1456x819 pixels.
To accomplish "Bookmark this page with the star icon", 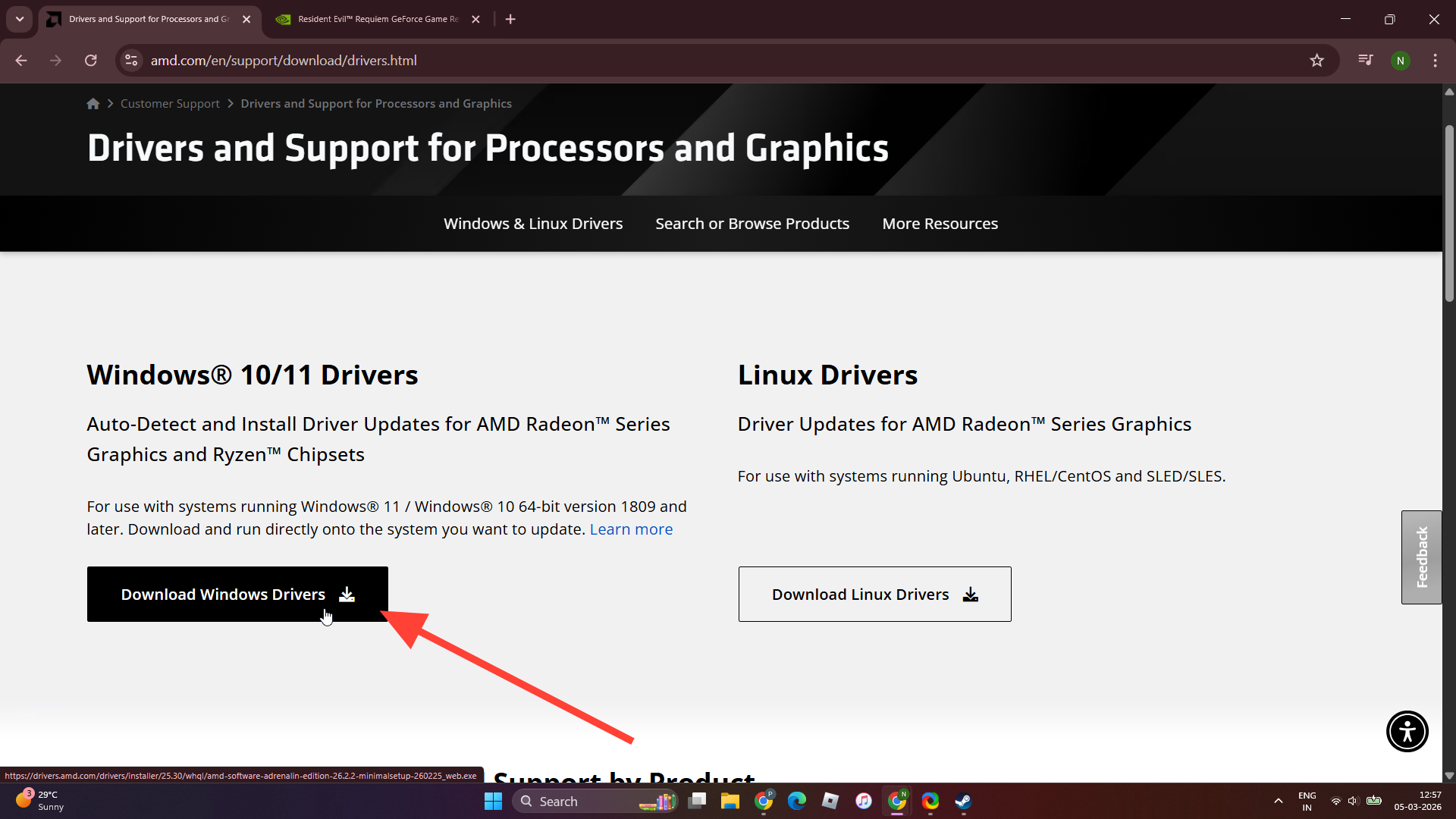I will (1316, 61).
